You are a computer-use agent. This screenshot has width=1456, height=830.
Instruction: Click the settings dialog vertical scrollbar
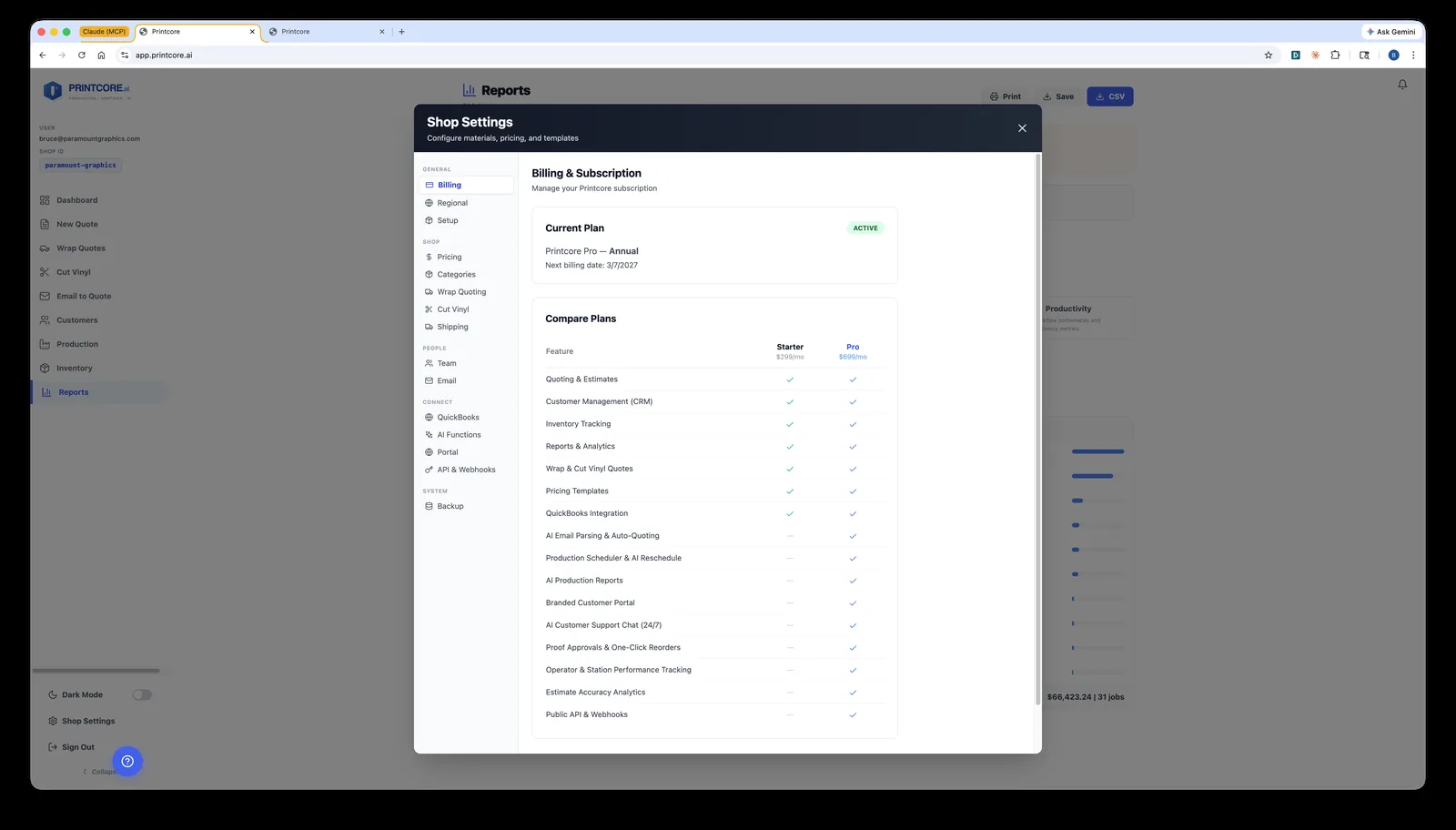coord(1037,430)
